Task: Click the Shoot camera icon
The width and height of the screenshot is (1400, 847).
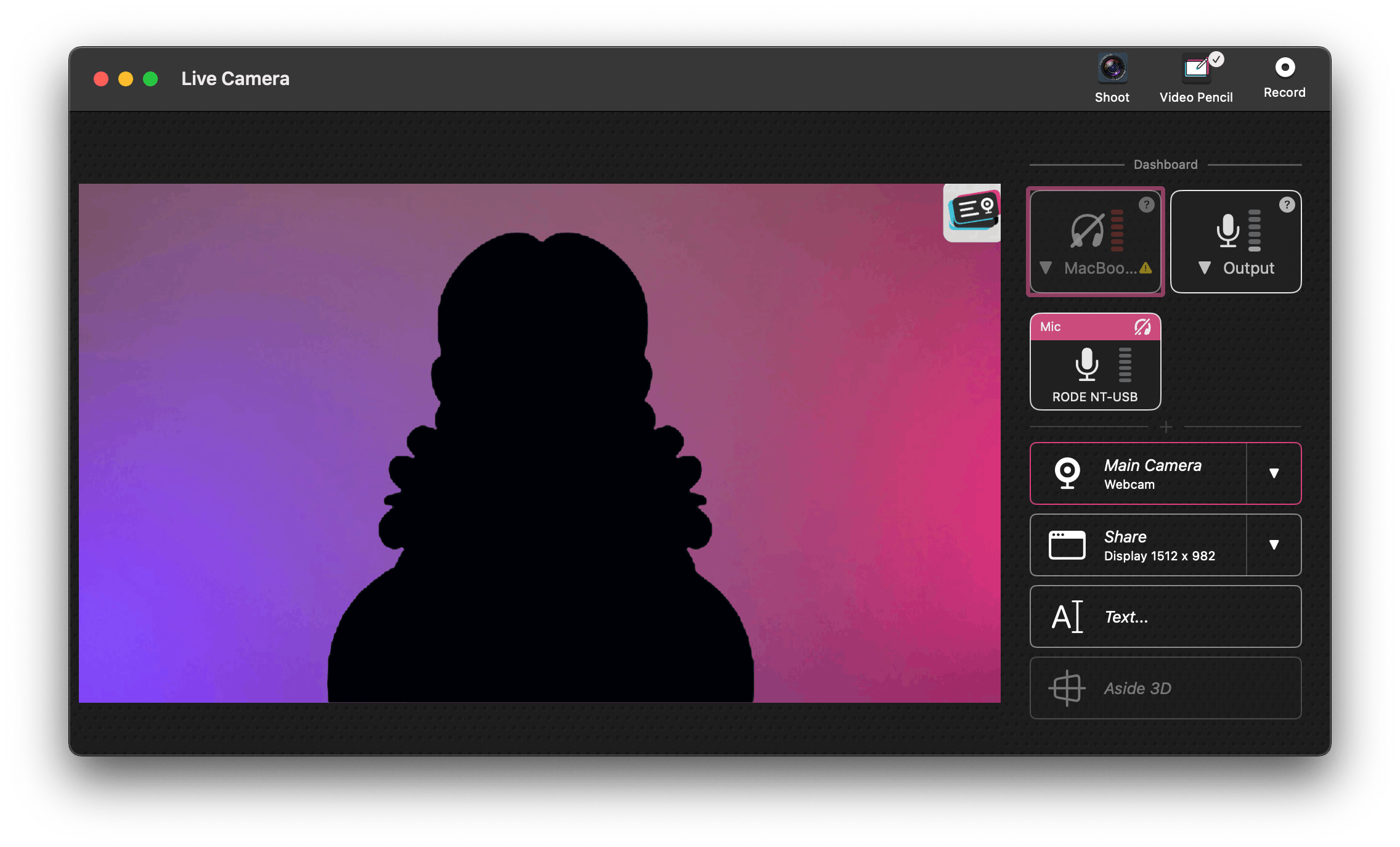Action: click(x=1112, y=68)
